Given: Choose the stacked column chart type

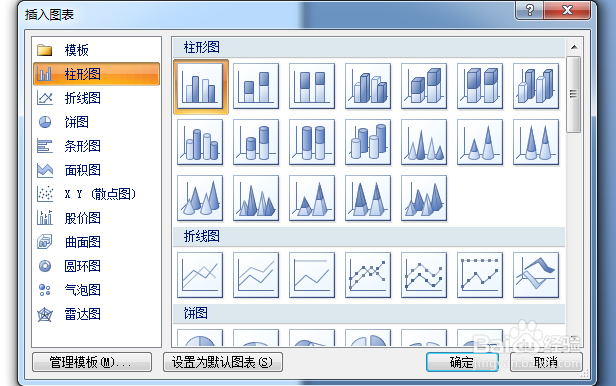Looking at the screenshot, I should pyautogui.click(x=256, y=86).
